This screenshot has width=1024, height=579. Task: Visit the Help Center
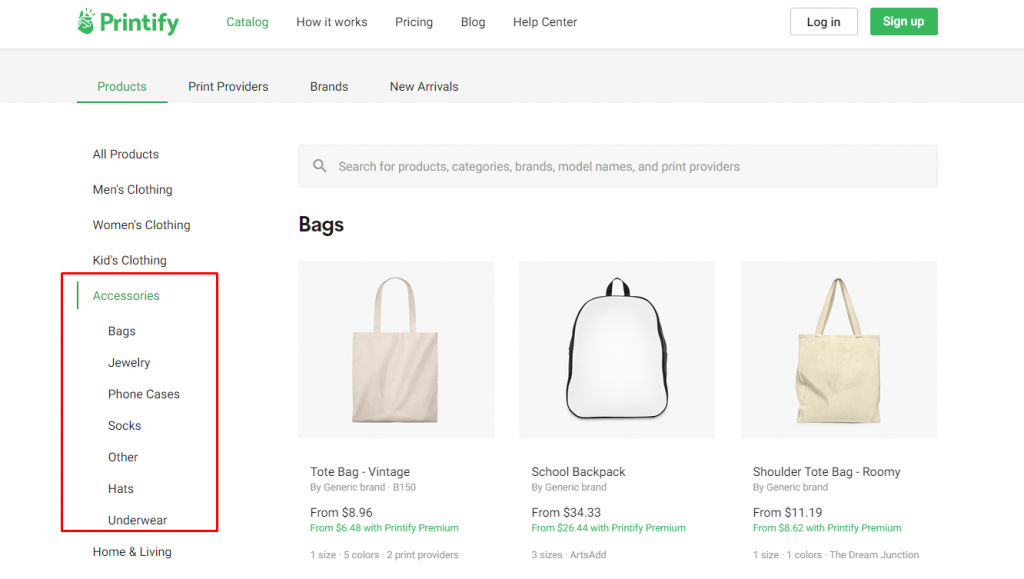(x=545, y=22)
